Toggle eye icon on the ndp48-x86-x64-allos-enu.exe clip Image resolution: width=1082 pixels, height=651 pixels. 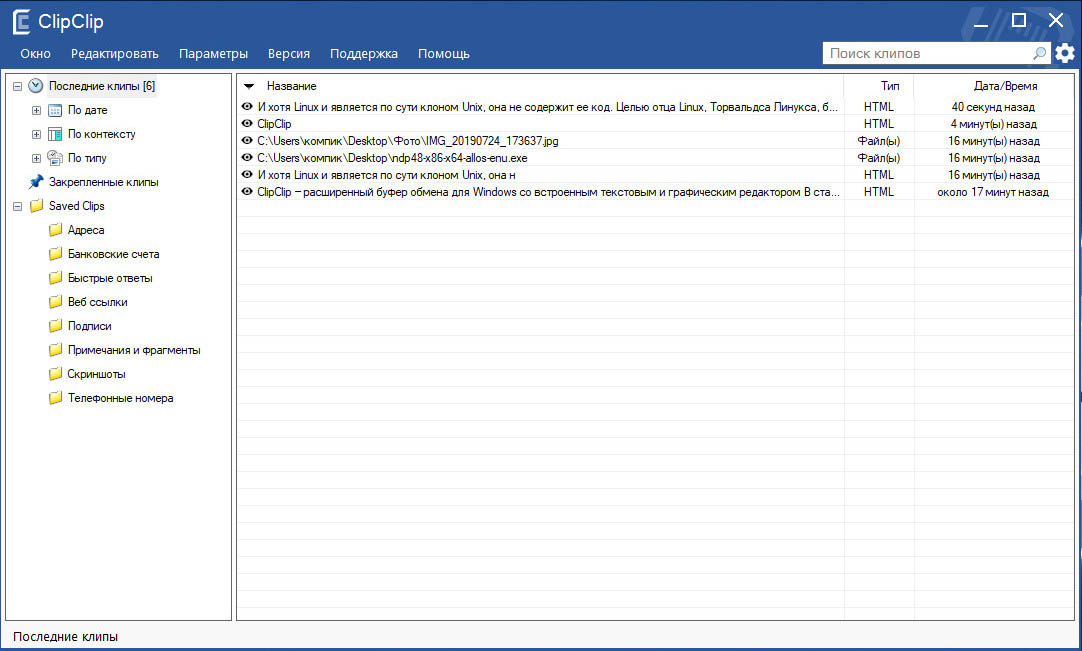(247, 157)
